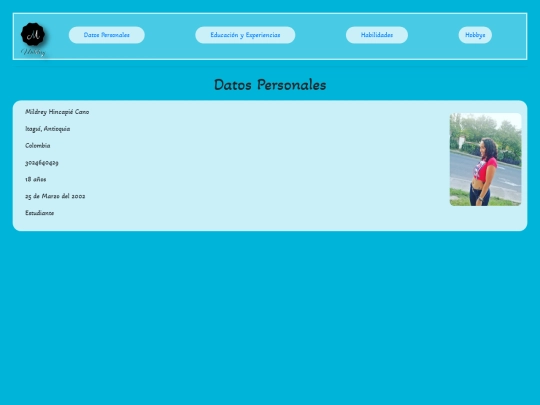Click the Datos Personales heading

(270, 85)
